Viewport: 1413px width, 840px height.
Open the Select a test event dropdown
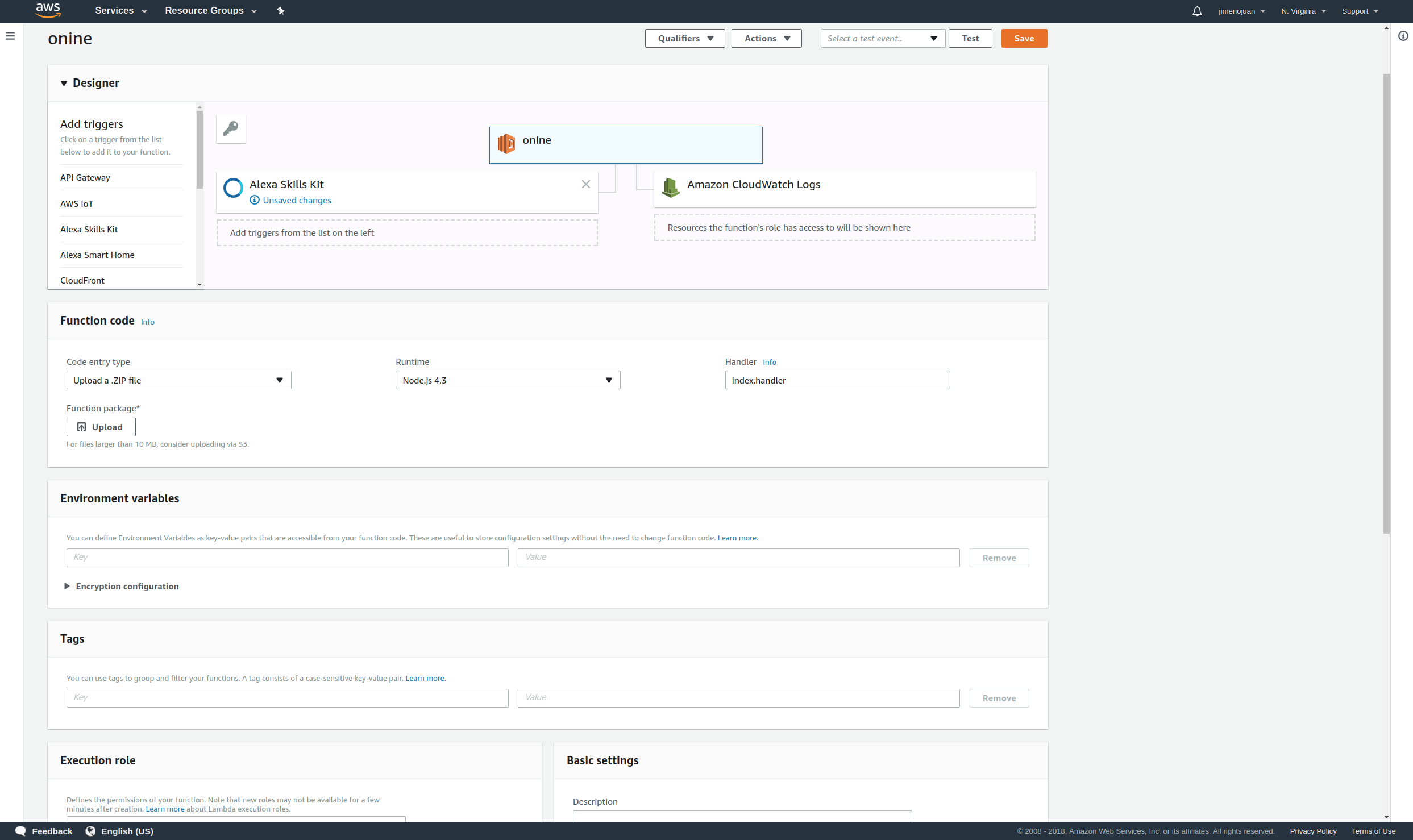click(x=882, y=39)
